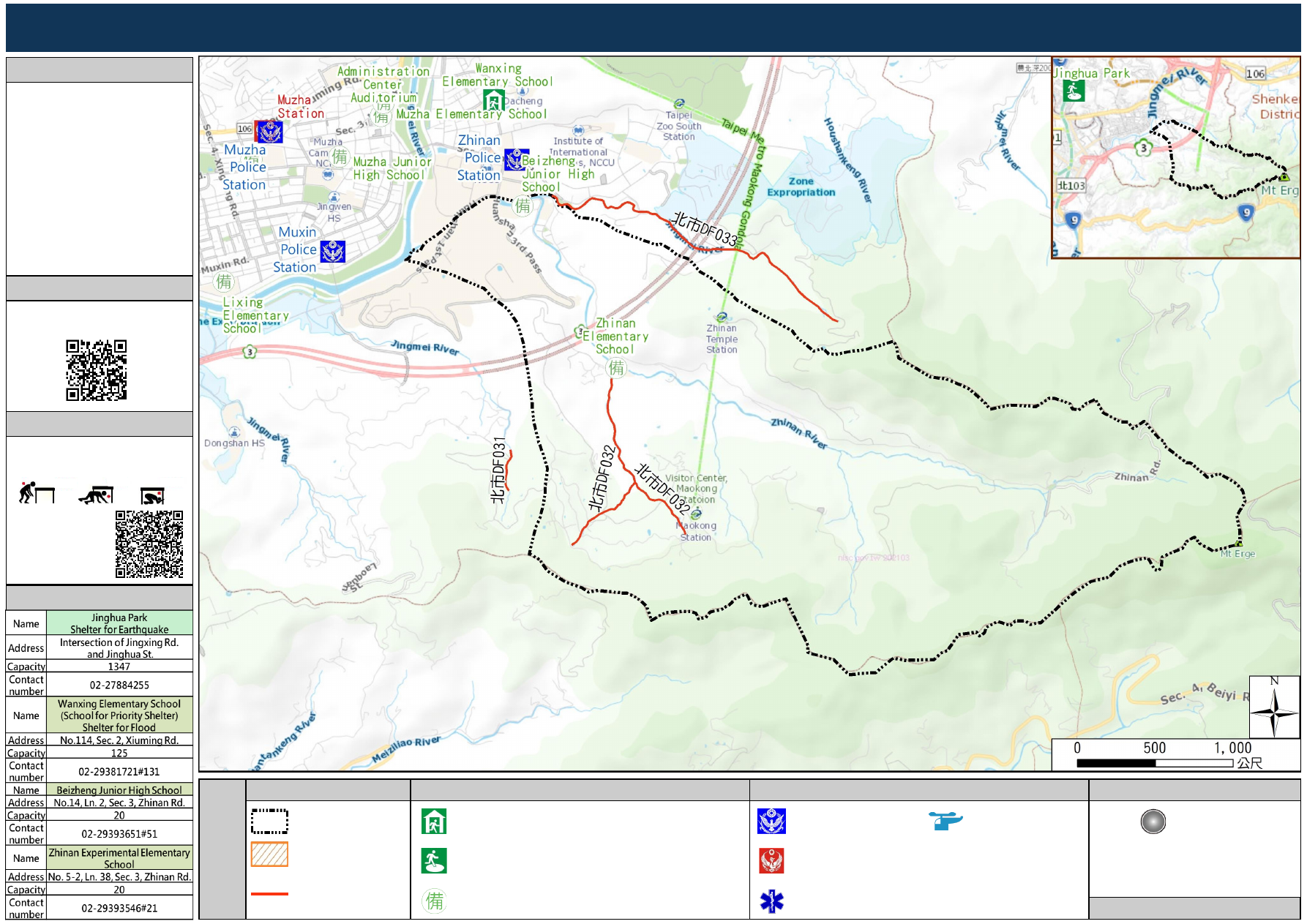Click the map scale bar
The height and width of the screenshot is (924, 1307).
(x=1155, y=763)
